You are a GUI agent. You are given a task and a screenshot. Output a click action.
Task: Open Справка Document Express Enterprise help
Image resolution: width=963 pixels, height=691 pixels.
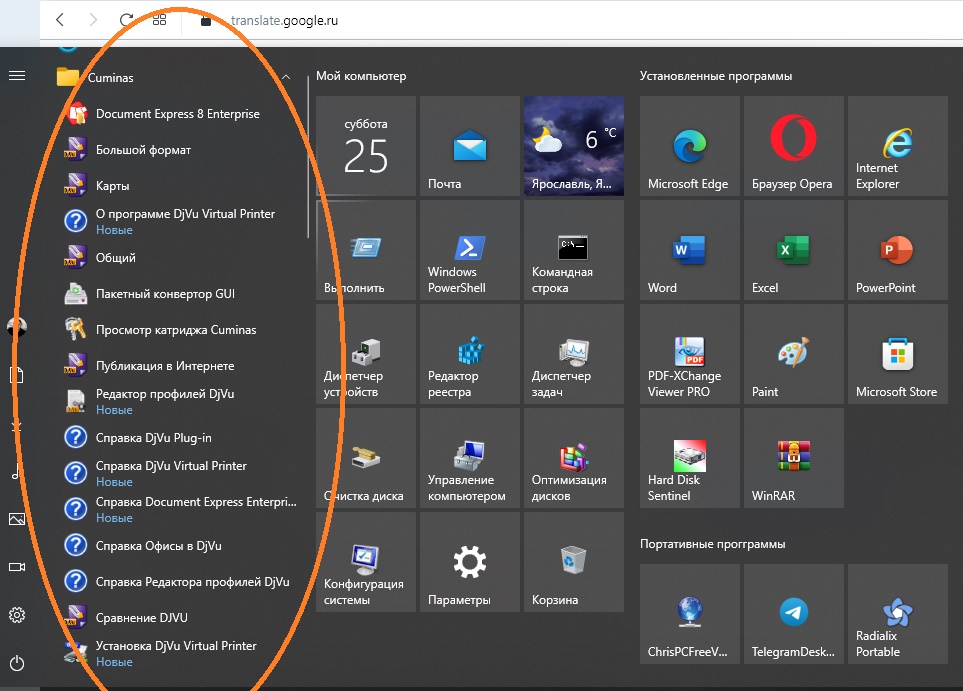[x=178, y=509]
